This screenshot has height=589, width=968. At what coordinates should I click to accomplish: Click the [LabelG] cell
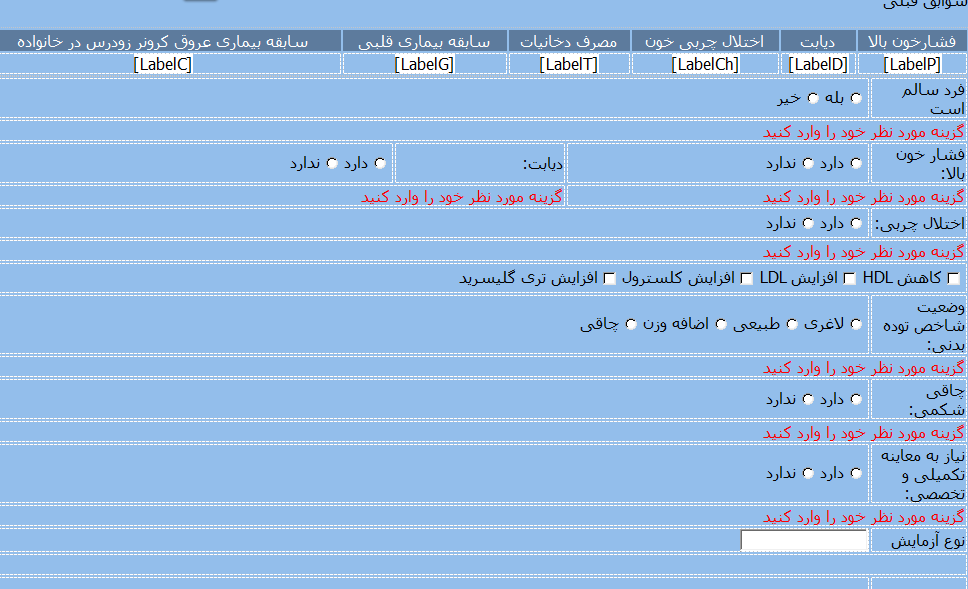coord(424,64)
